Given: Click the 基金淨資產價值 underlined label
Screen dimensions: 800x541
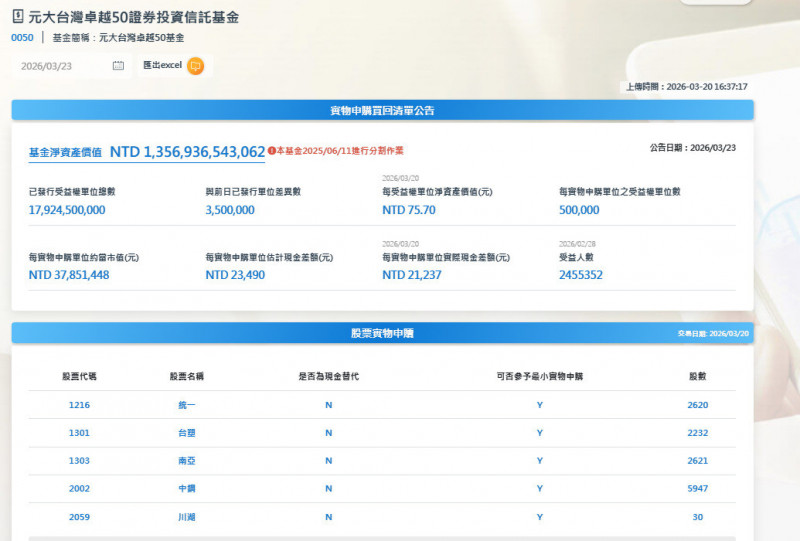Looking at the screenshot, I should click(x=65, y=152).
